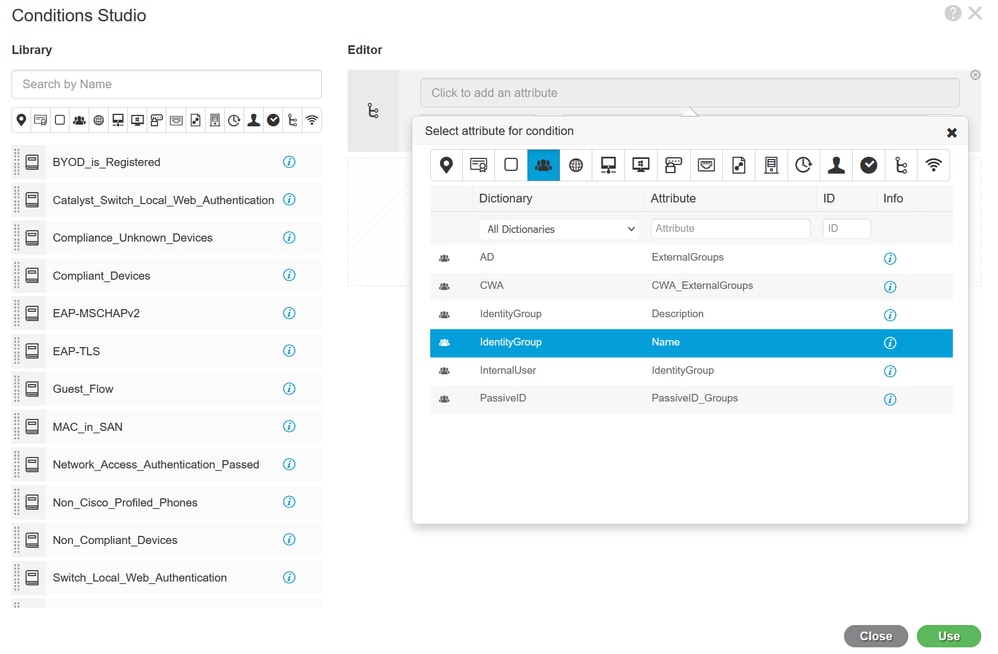998x654 pixels.
Task: Open the All Dictionaries dropdown
Action: 559,229
